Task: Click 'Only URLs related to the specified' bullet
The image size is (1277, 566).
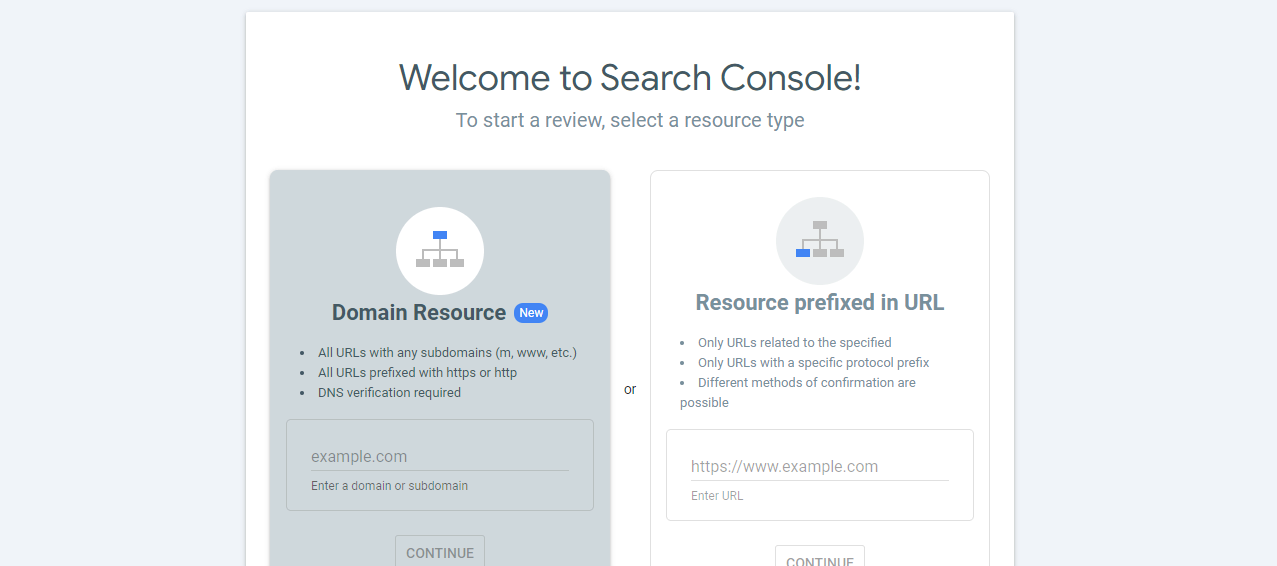Action: point(794,342)
